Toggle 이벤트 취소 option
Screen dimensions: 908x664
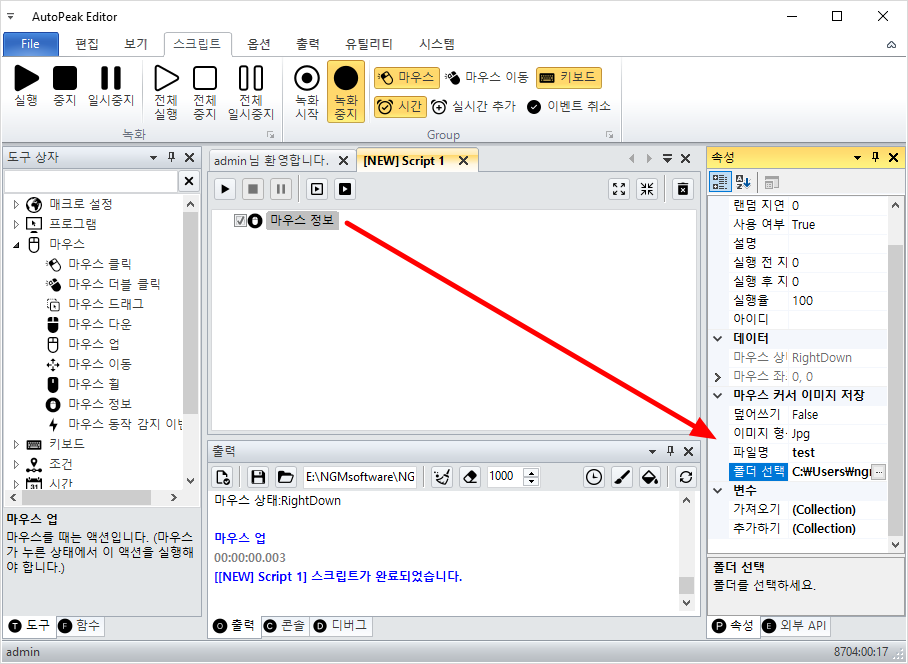569,107
